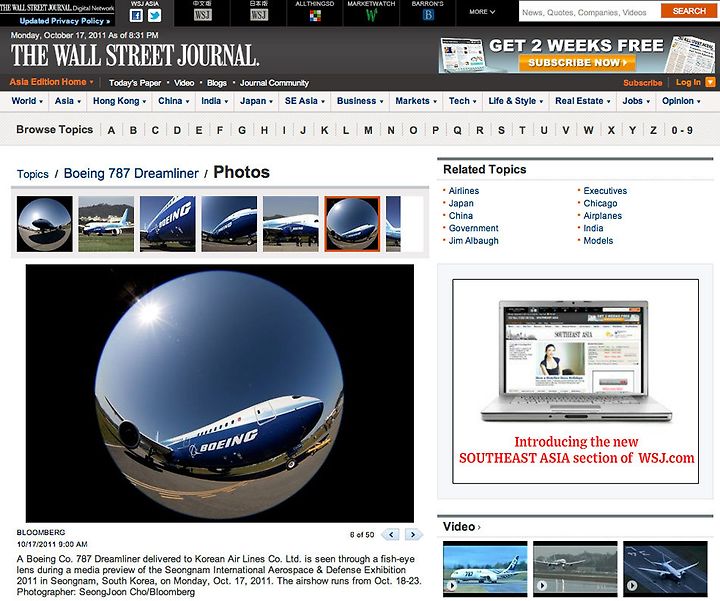Click the Southeast Asia section advertisement

coord(575,381)
